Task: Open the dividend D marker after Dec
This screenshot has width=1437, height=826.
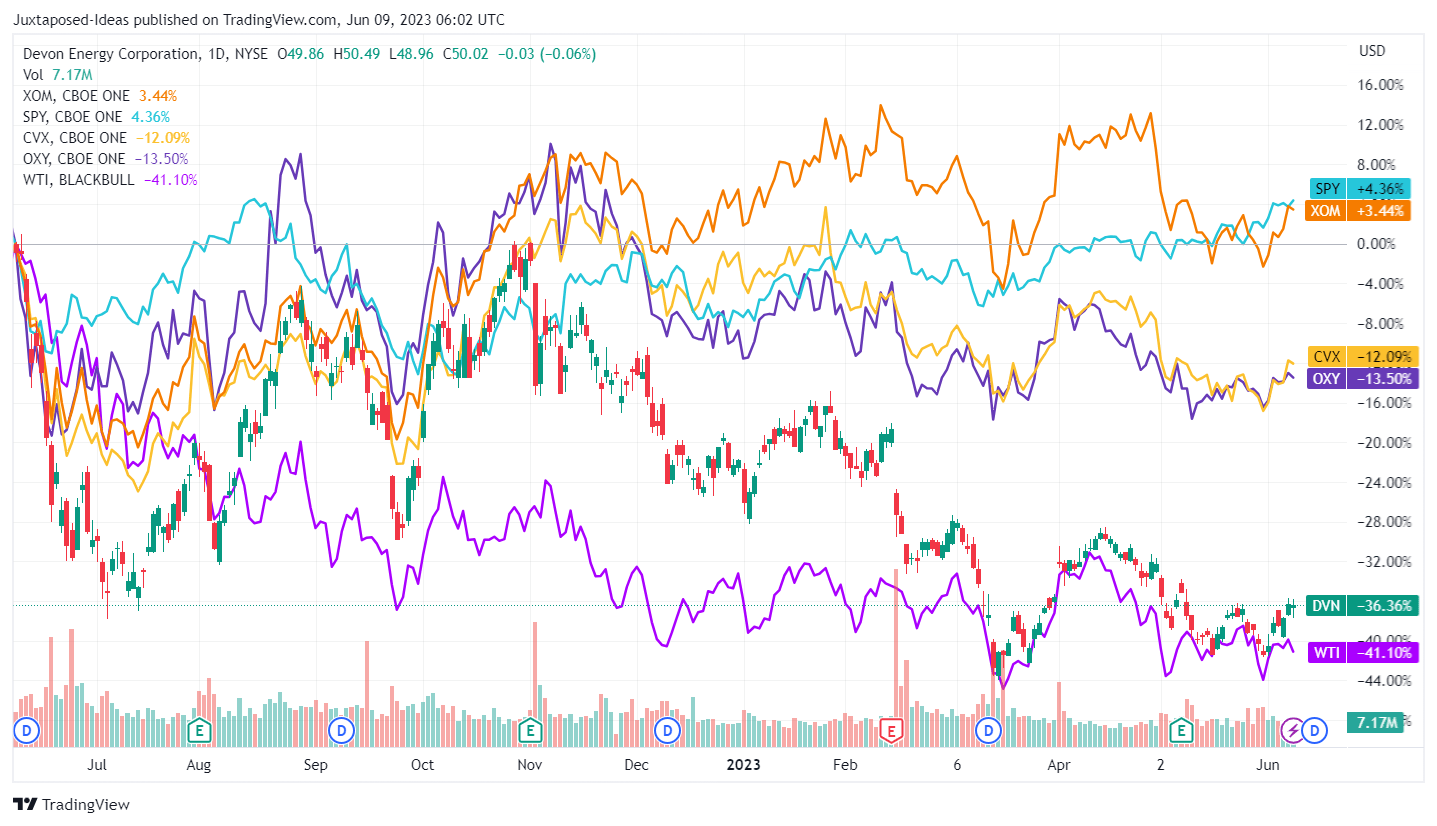Action: [666, 731]
